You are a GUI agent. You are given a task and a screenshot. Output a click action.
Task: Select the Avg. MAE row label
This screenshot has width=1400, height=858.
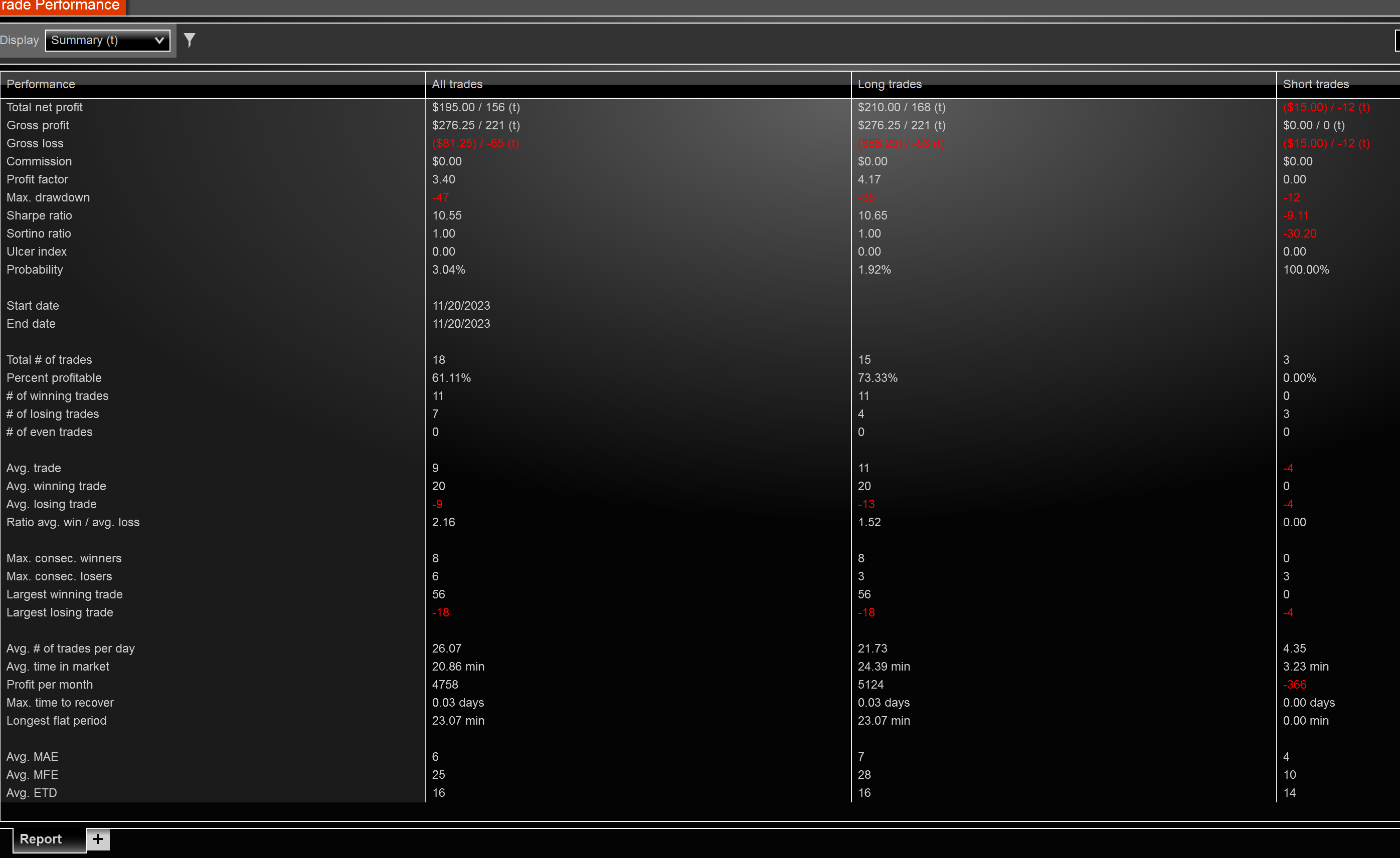pos(33,757)
